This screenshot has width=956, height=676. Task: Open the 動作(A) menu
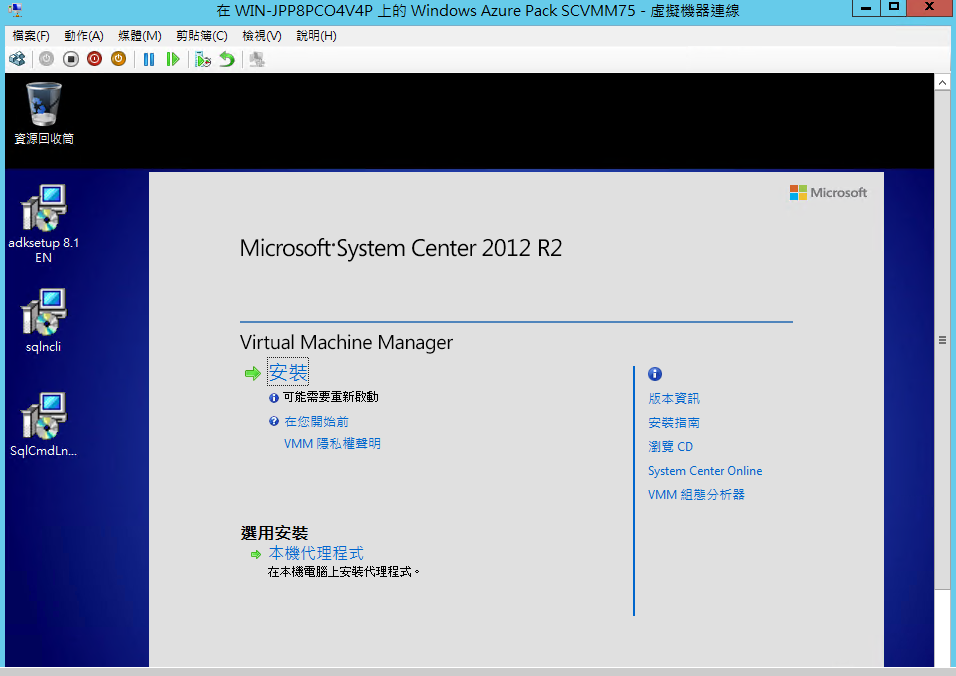click(x=84, y=36)
